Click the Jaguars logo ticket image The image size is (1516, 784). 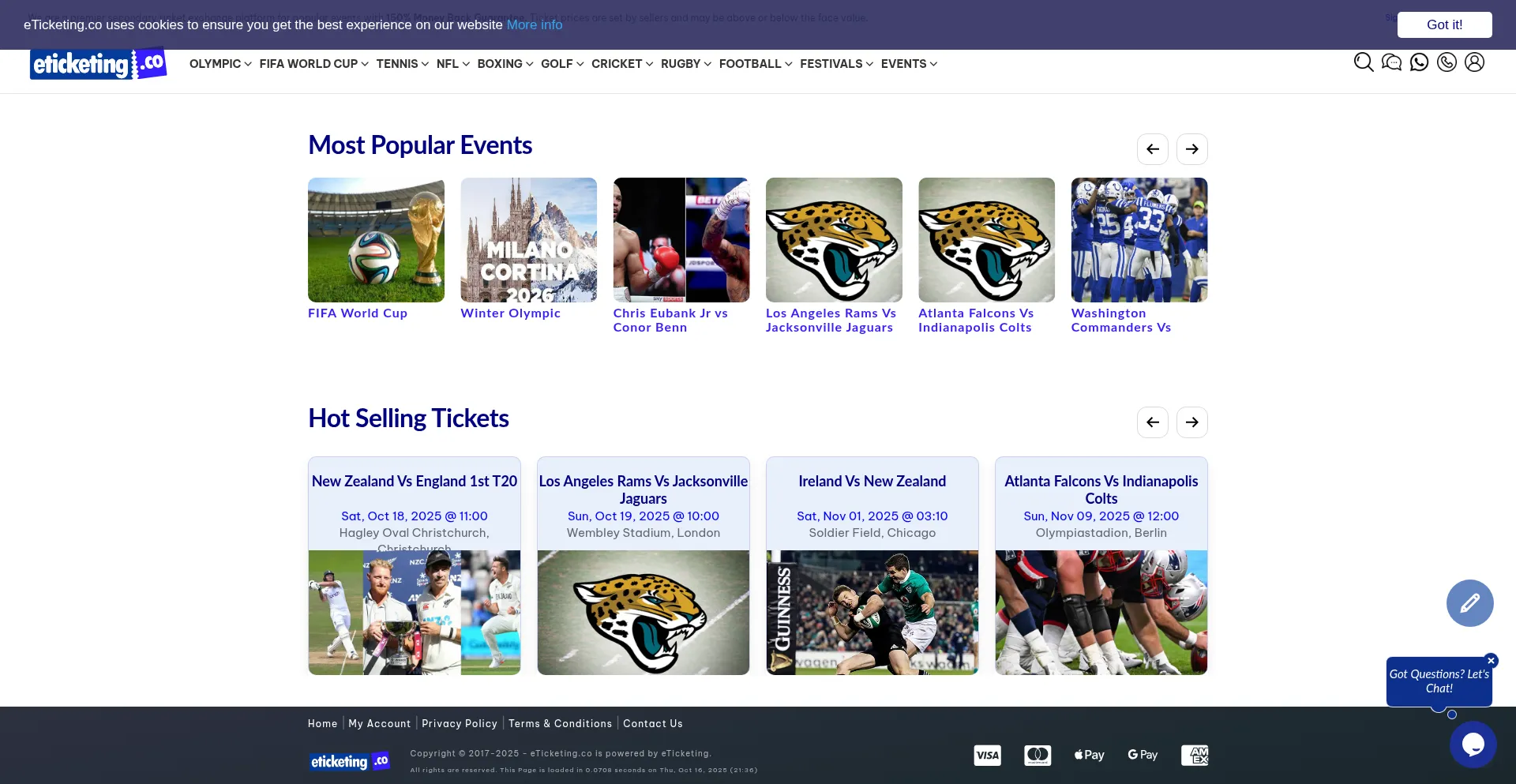click(644, 613)
